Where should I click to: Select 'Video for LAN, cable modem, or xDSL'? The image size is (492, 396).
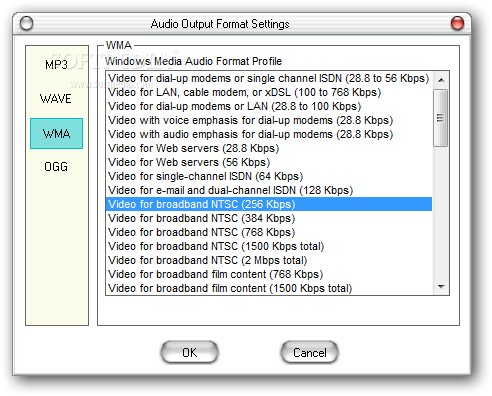click(269, 92)
